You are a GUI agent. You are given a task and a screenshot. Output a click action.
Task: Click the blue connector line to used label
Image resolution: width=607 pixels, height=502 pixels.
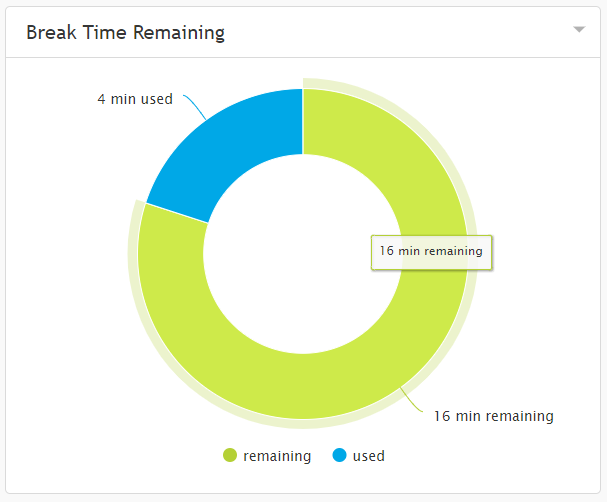coord(195,106)
